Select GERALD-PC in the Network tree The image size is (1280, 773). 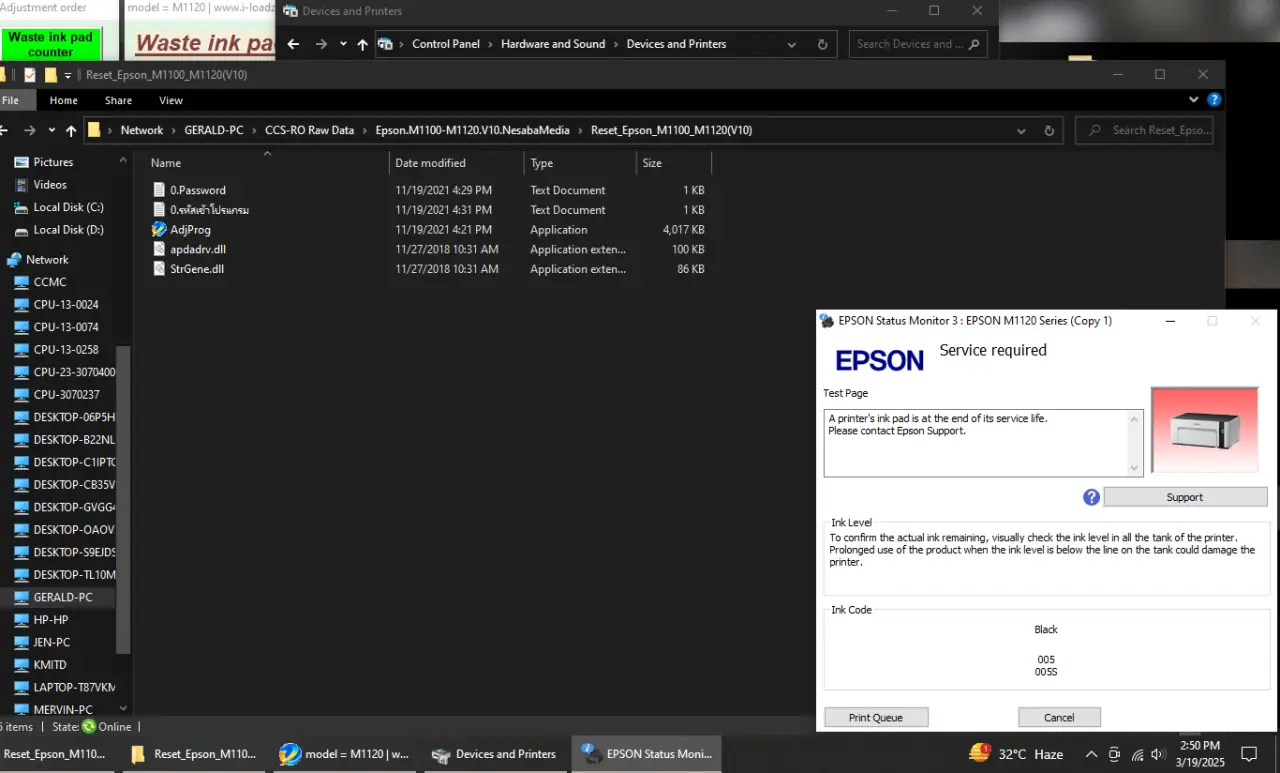point(62,597)
